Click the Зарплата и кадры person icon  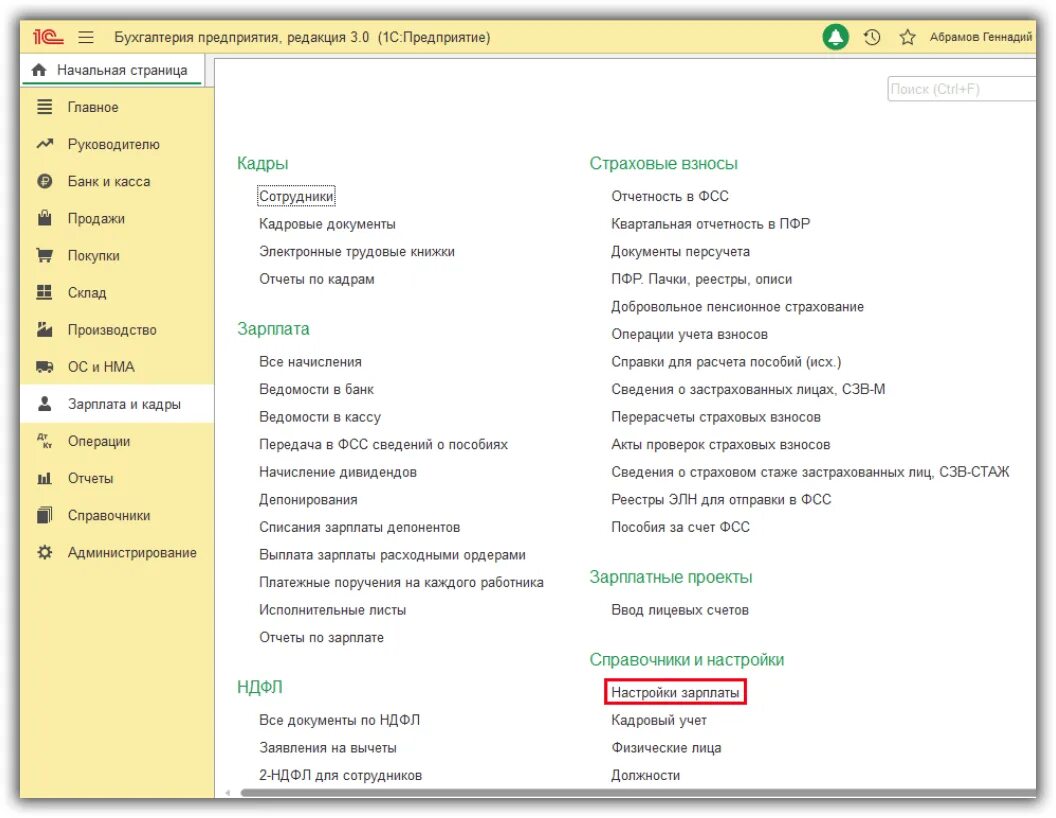tap(44, 404)
